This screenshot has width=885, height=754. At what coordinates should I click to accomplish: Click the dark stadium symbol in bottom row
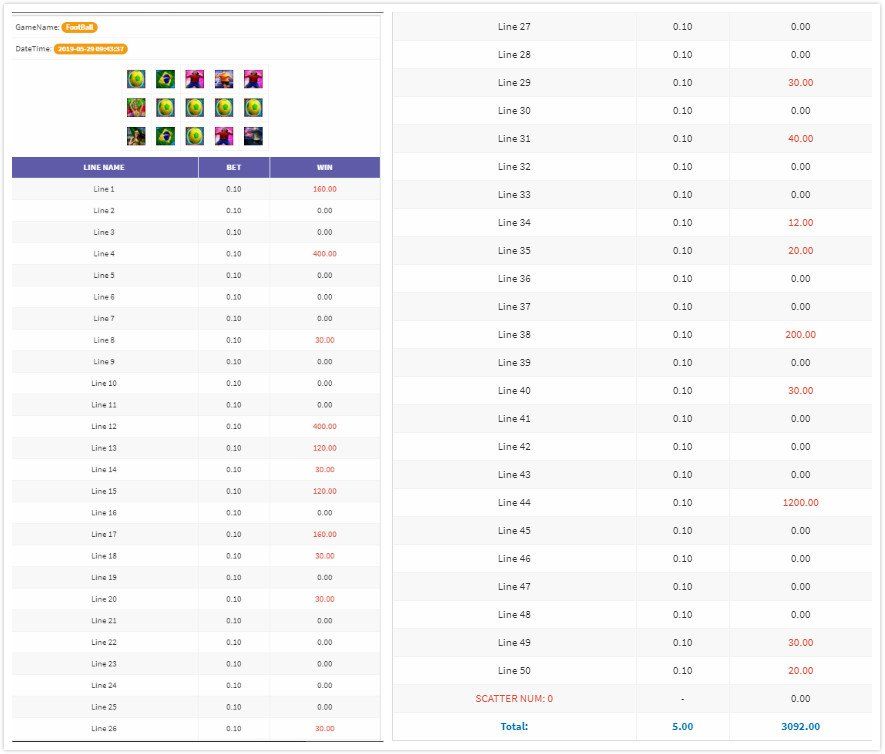(x=253, y=136)
